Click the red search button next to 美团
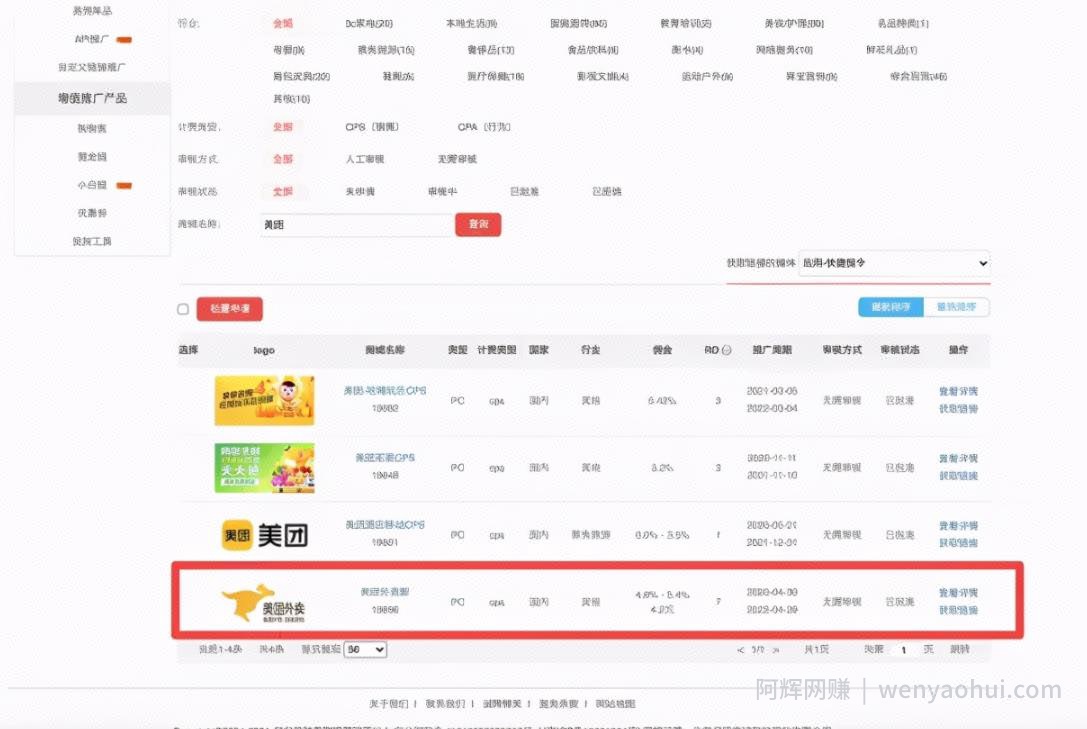 coord(478,225)
